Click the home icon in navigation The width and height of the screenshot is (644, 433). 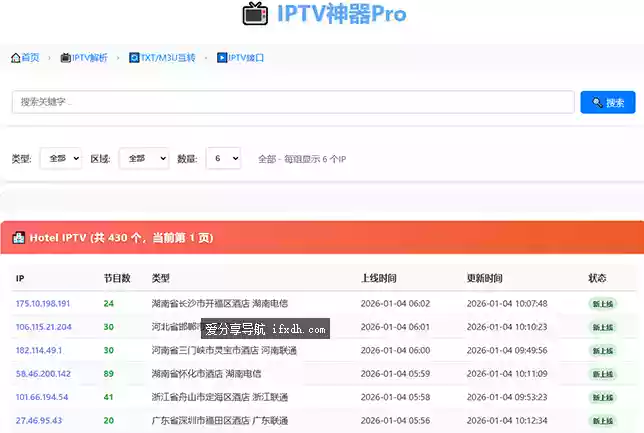(x=16, y=58)
